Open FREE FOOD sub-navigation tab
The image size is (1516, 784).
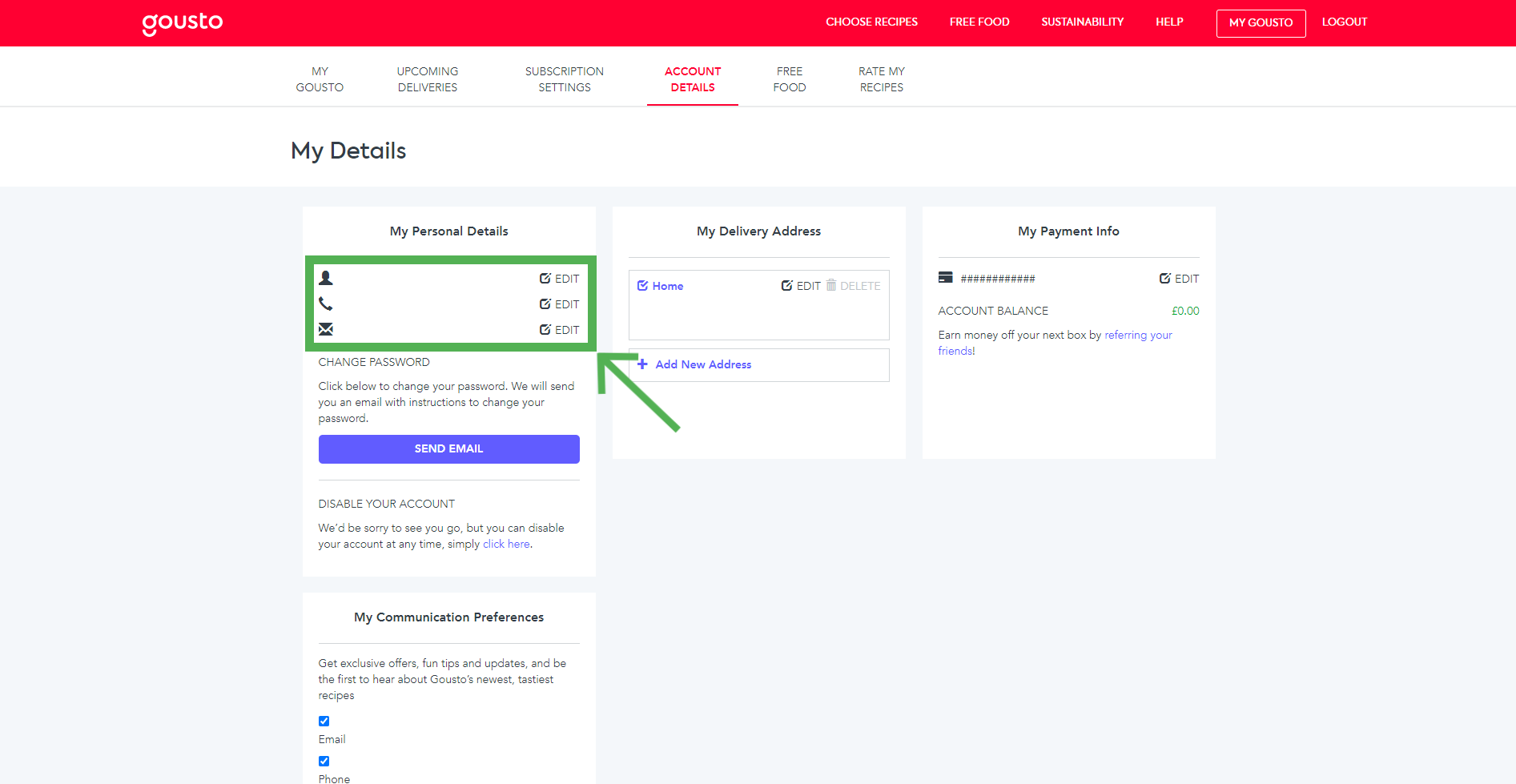pyautogui.click(x=790, y=79)
